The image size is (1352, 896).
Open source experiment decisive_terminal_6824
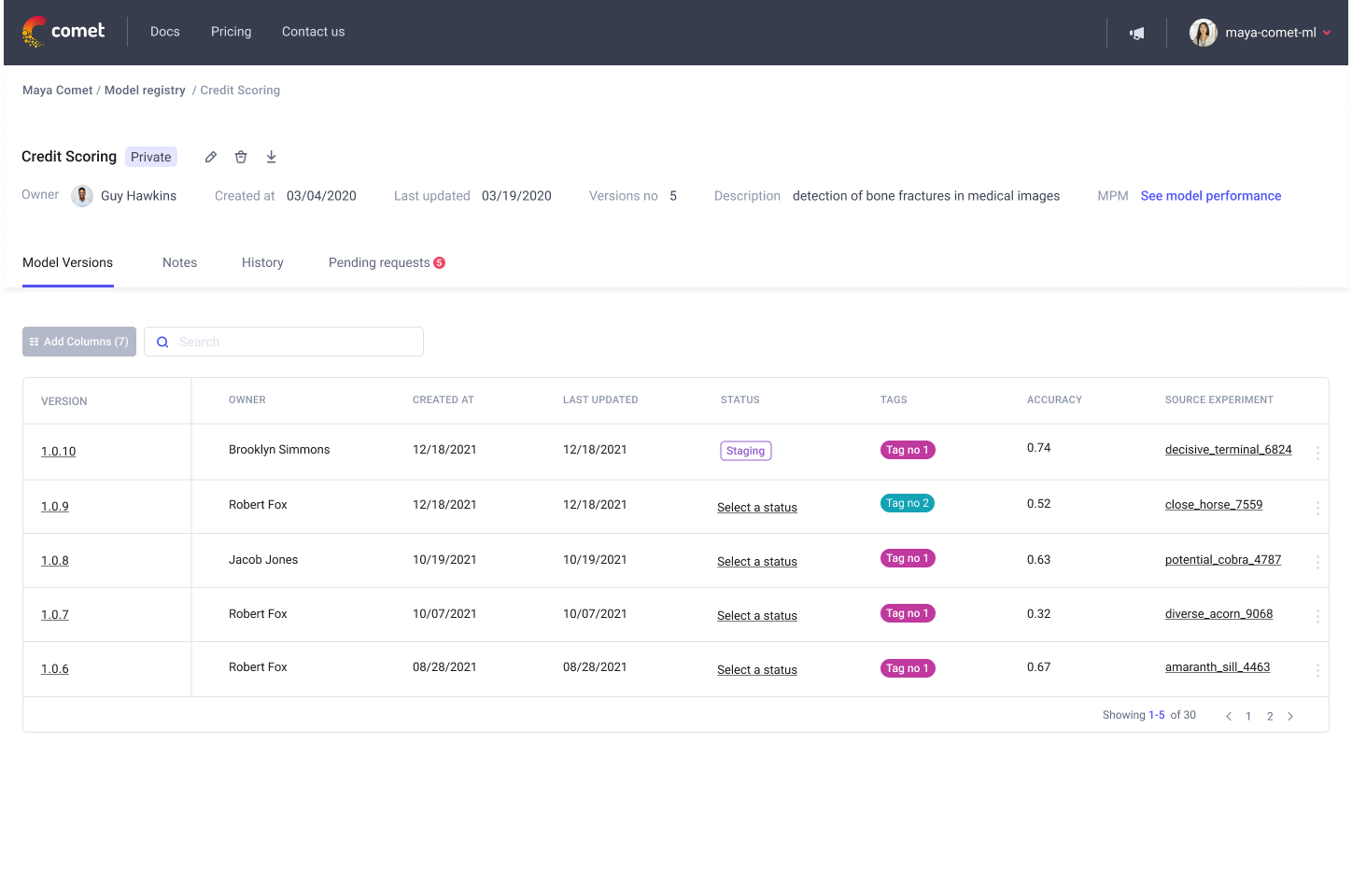1228,449
